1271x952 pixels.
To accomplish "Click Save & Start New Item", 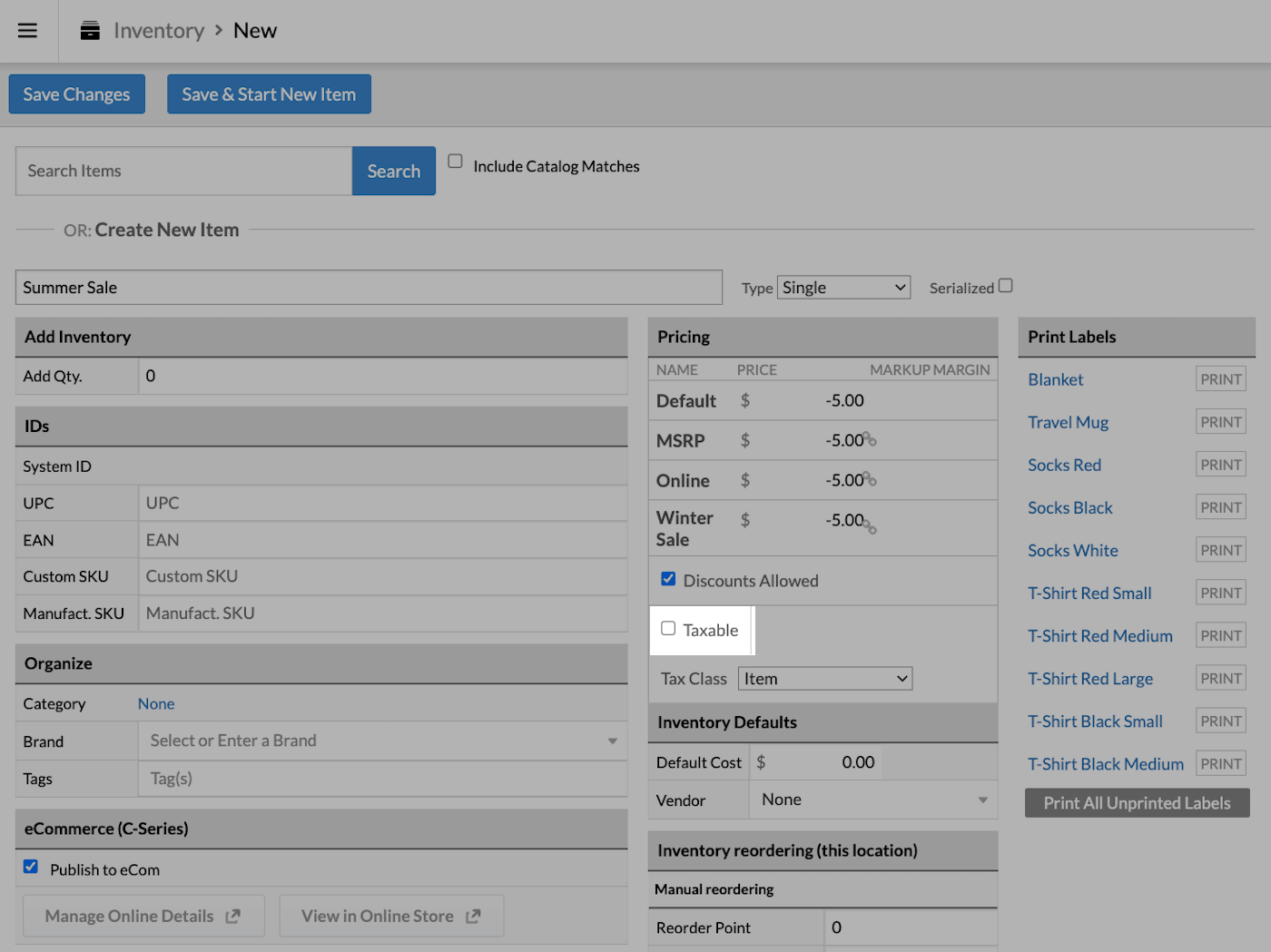I will [269, 94].
